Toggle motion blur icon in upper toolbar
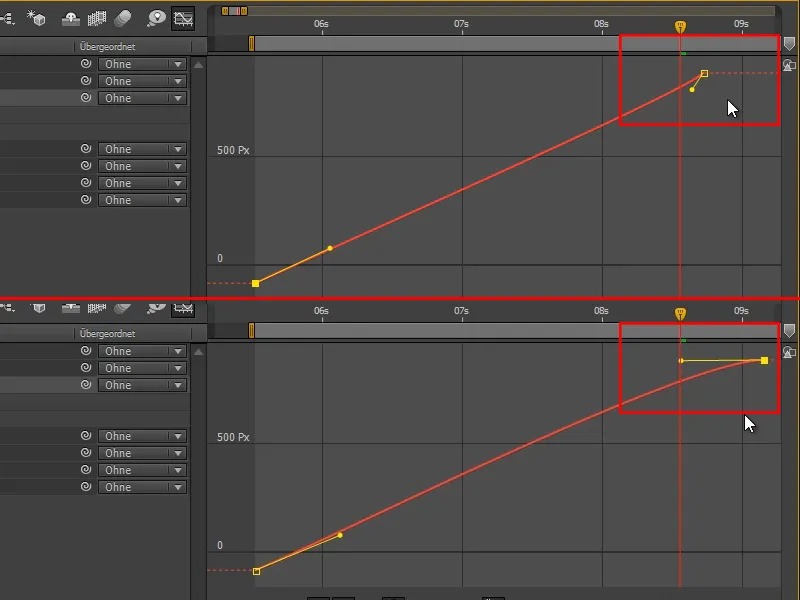 [122, 19]
